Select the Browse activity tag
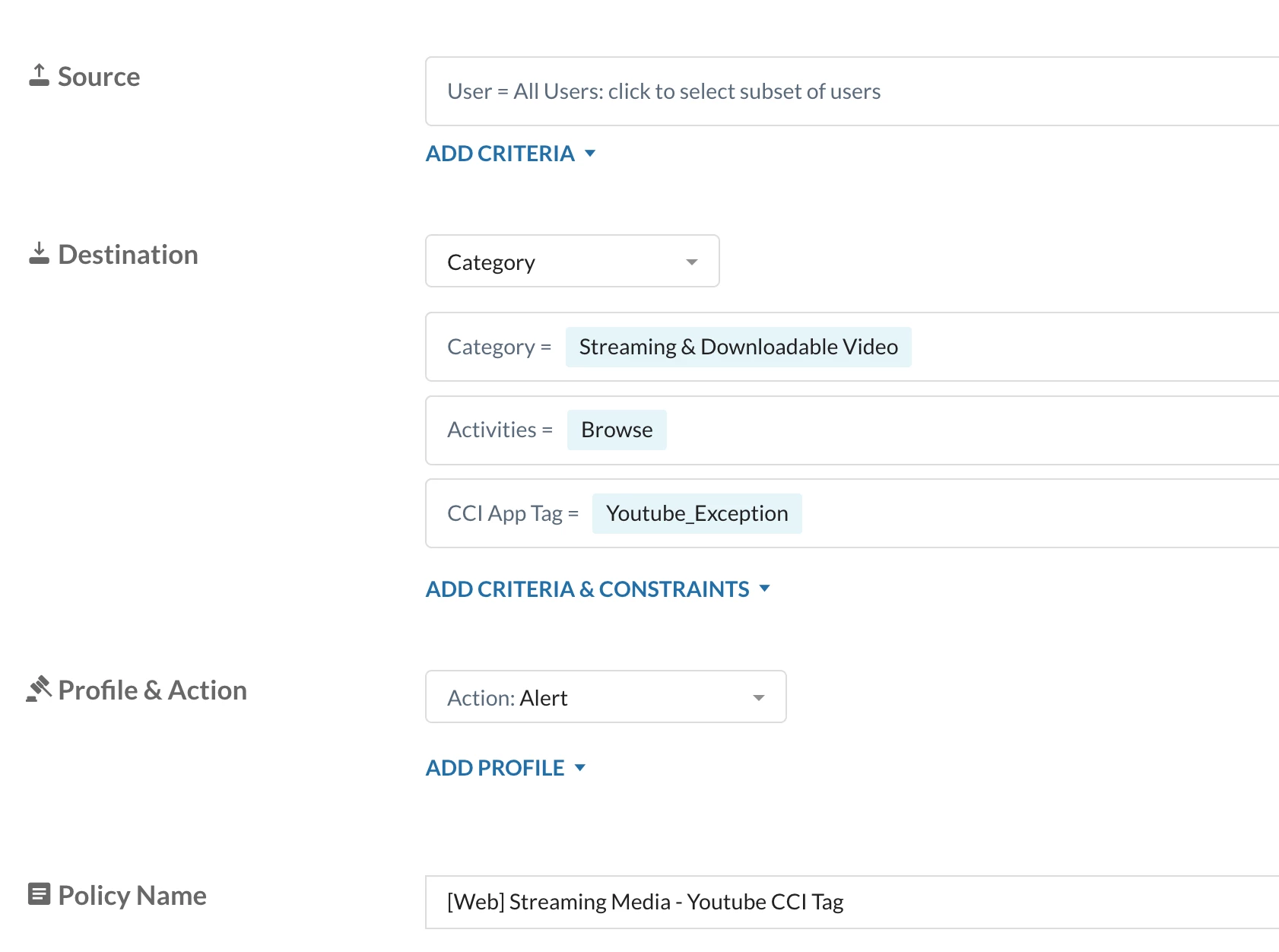Screen dimensions: 1279x952 pos(617,430)
